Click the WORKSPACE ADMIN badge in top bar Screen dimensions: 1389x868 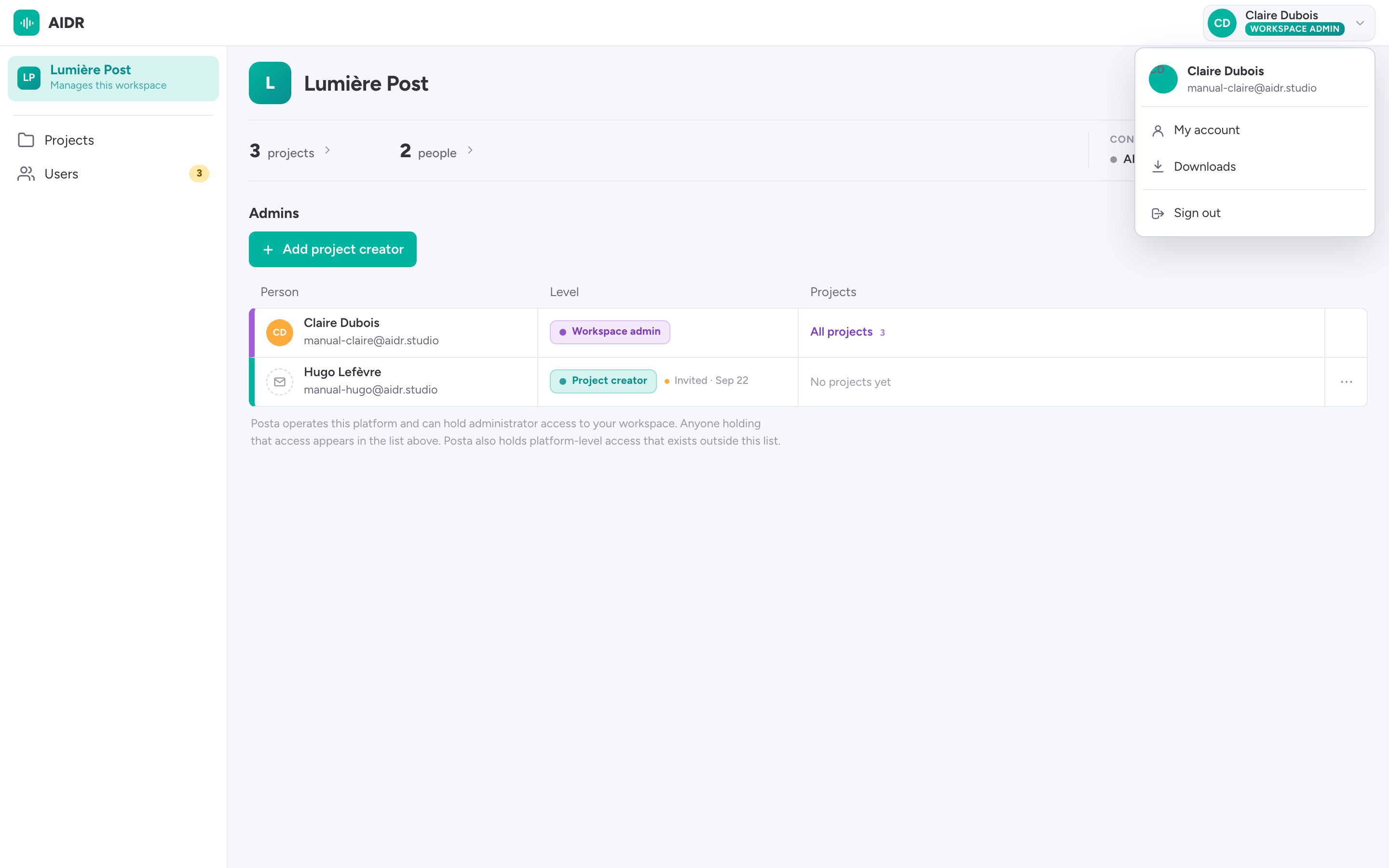pyautogui.click(x=1294, y=29)
